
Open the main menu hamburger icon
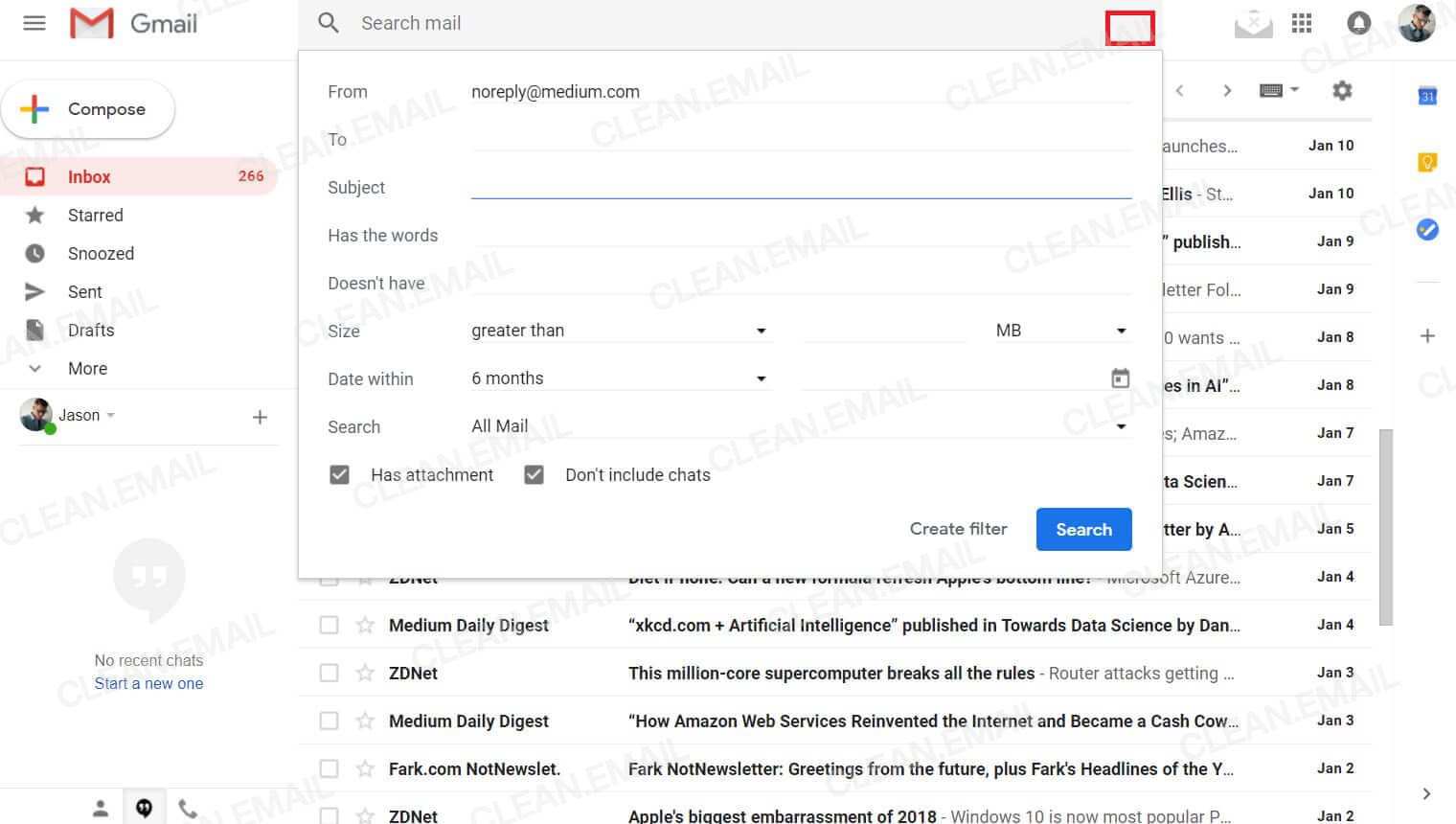[34, 23]
